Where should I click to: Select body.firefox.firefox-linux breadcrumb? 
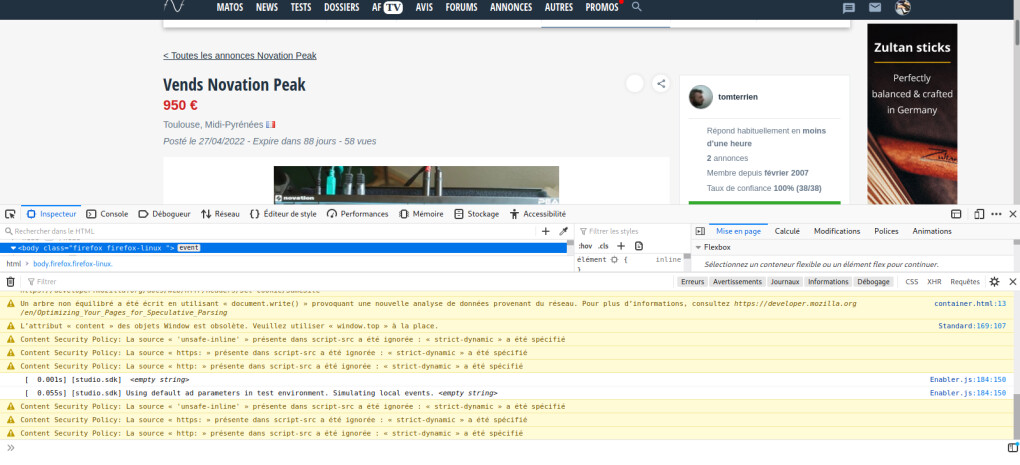pyautogui.click(x=73, y=264)
